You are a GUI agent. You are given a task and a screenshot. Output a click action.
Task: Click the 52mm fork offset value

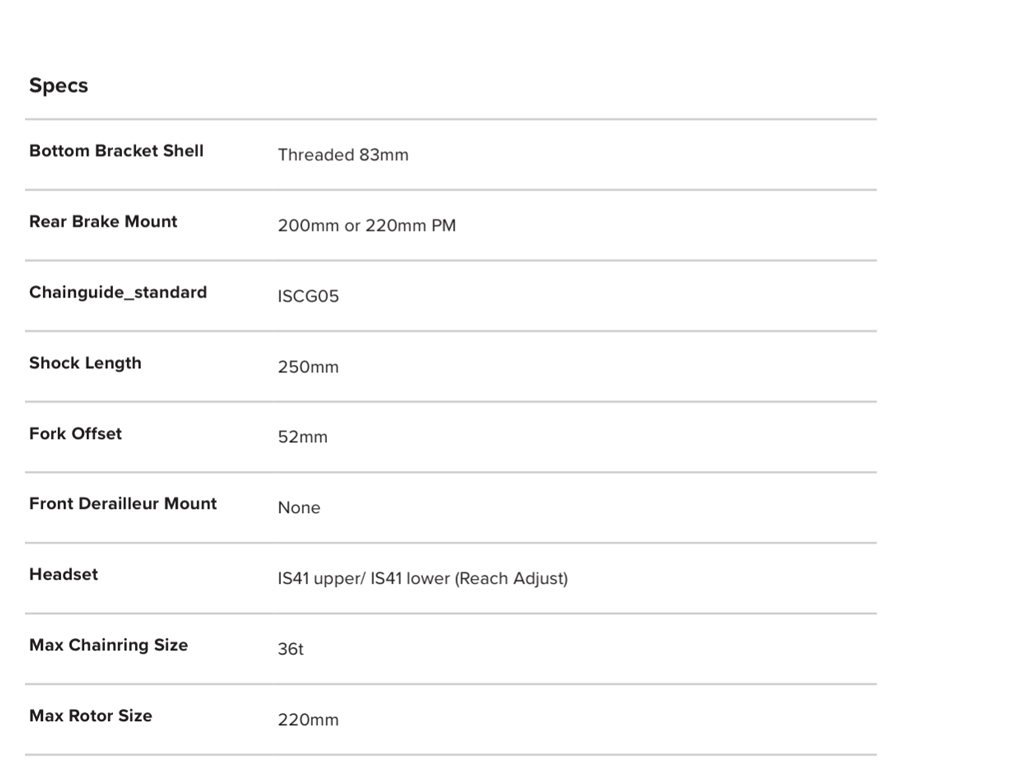(302, 437)
